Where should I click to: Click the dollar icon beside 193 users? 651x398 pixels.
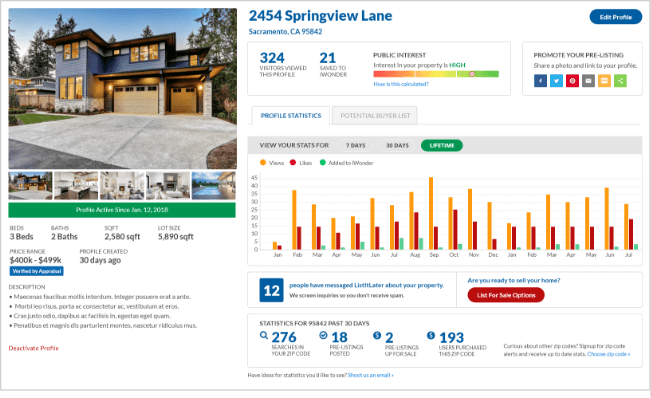click(431, 335)
